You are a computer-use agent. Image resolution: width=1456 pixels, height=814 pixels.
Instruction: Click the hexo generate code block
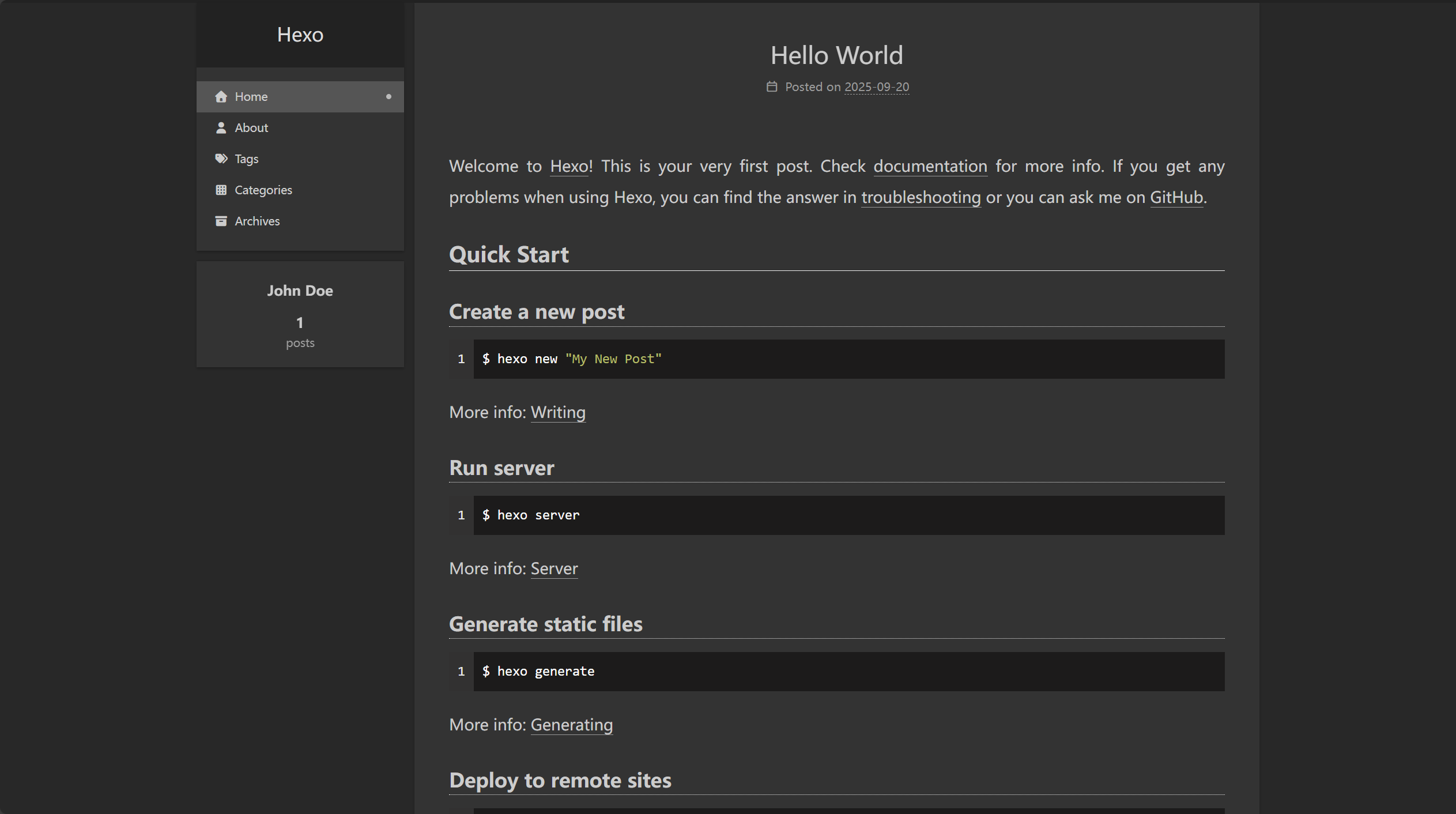[848, 672]
